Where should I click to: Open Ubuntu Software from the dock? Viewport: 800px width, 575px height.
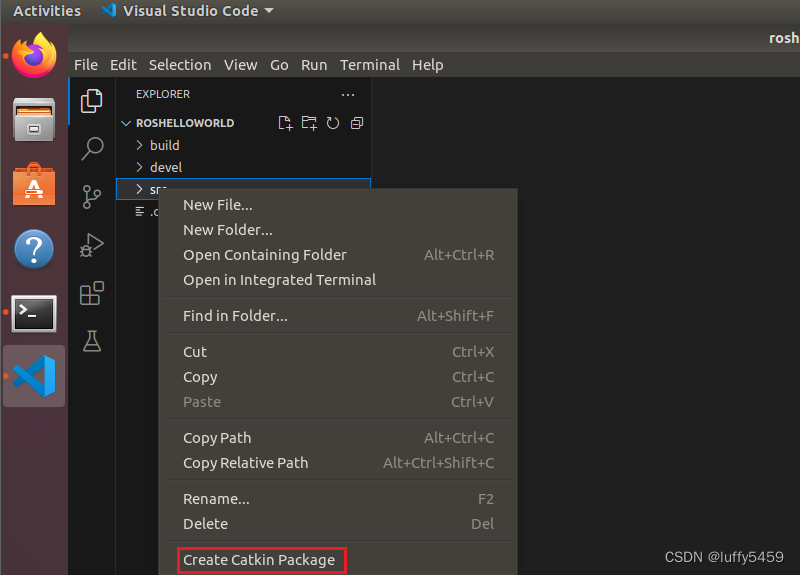34,184
